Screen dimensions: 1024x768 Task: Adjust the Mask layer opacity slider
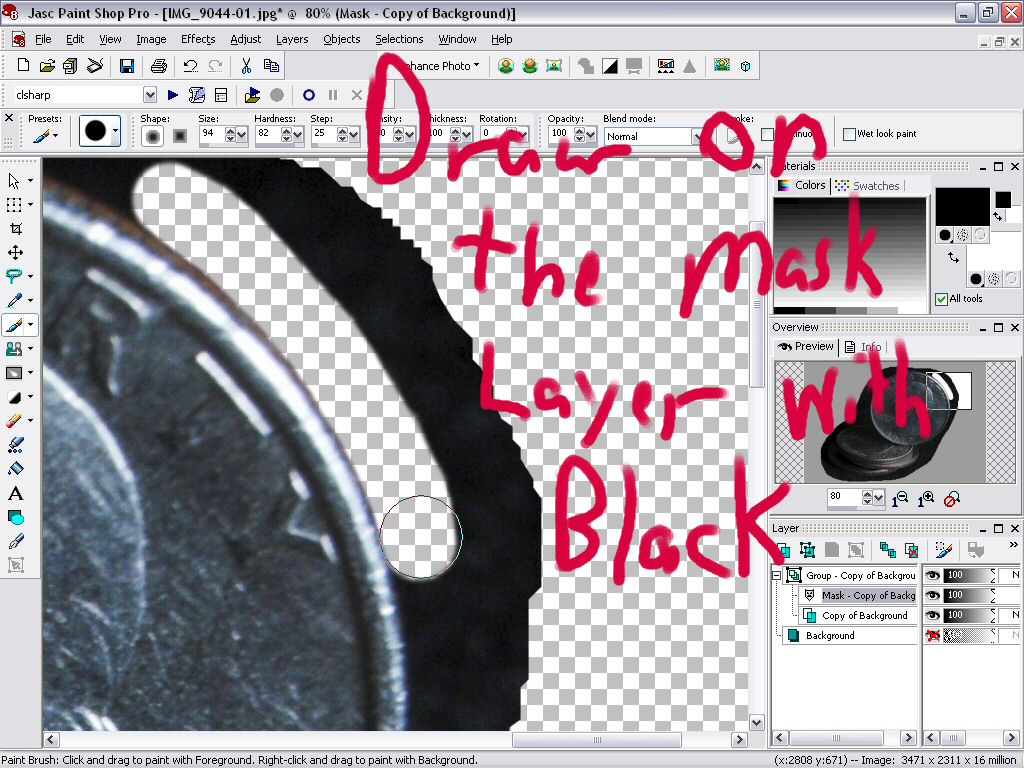point(970,595)
